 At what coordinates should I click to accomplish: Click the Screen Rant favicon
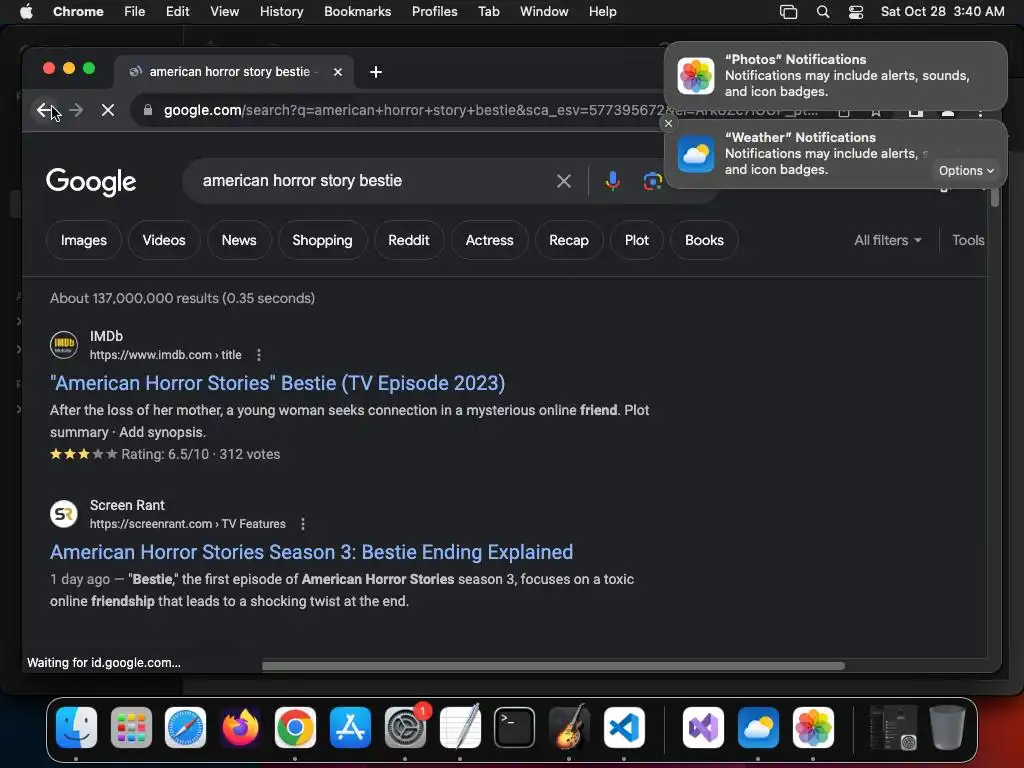coord(64,514)
